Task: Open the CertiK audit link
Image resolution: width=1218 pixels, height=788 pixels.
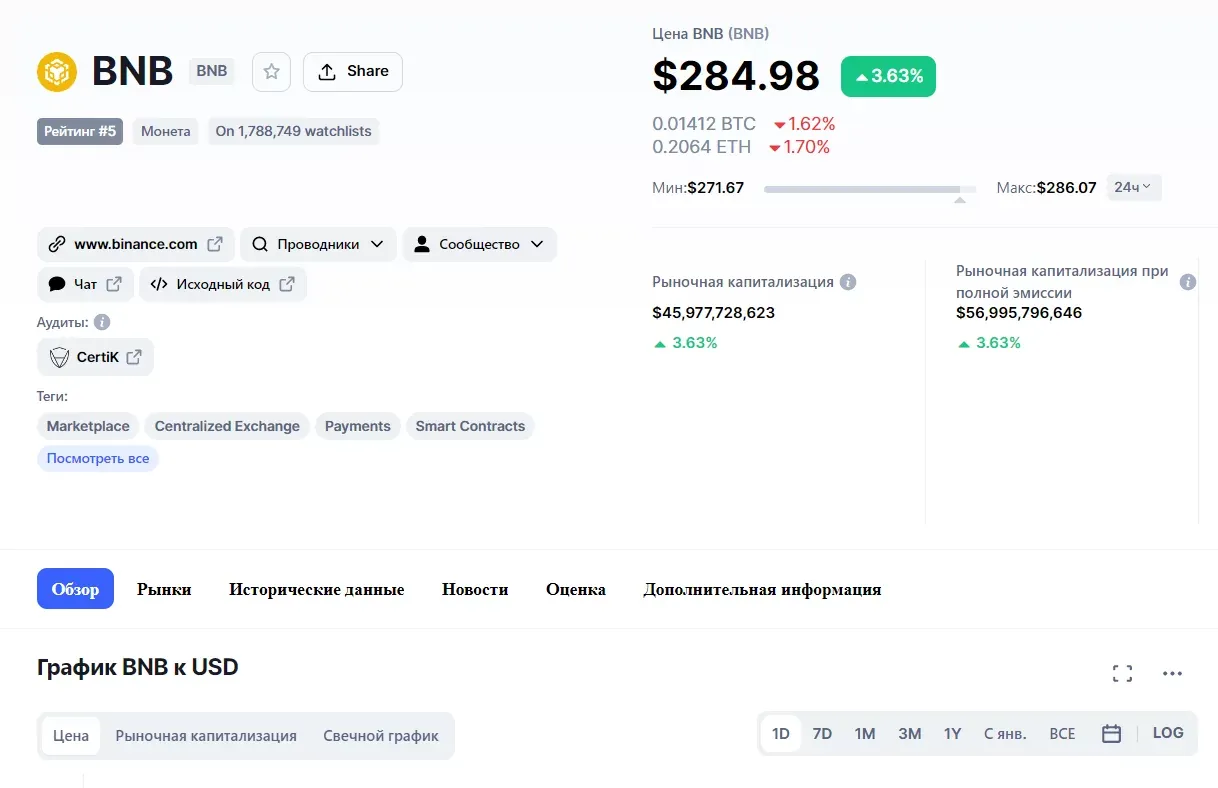Action: pos(95,357)
